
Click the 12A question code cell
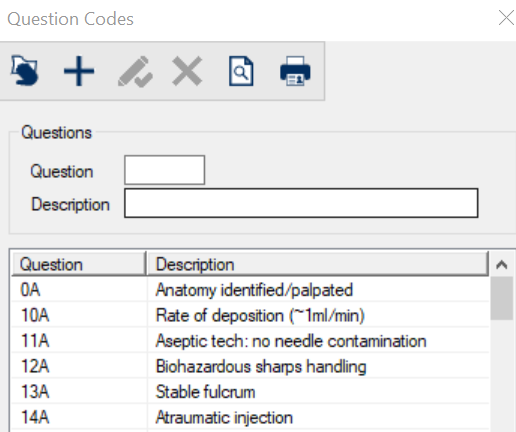79,366
